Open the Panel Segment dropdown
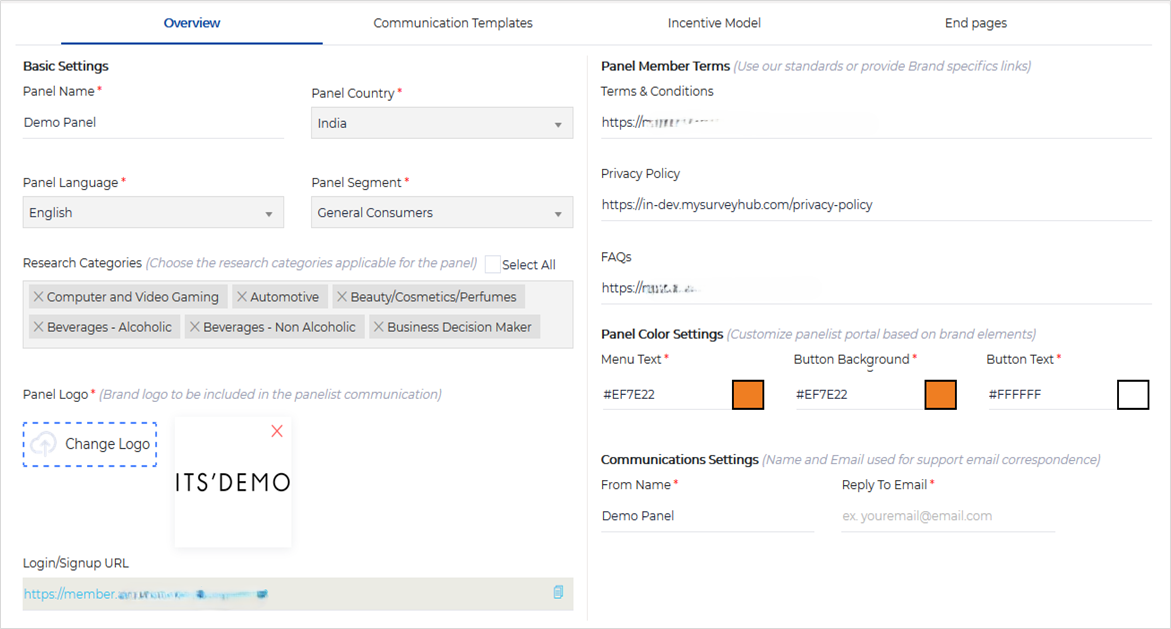This screenshot has width=1171, height=629. (x=442, y=213)
